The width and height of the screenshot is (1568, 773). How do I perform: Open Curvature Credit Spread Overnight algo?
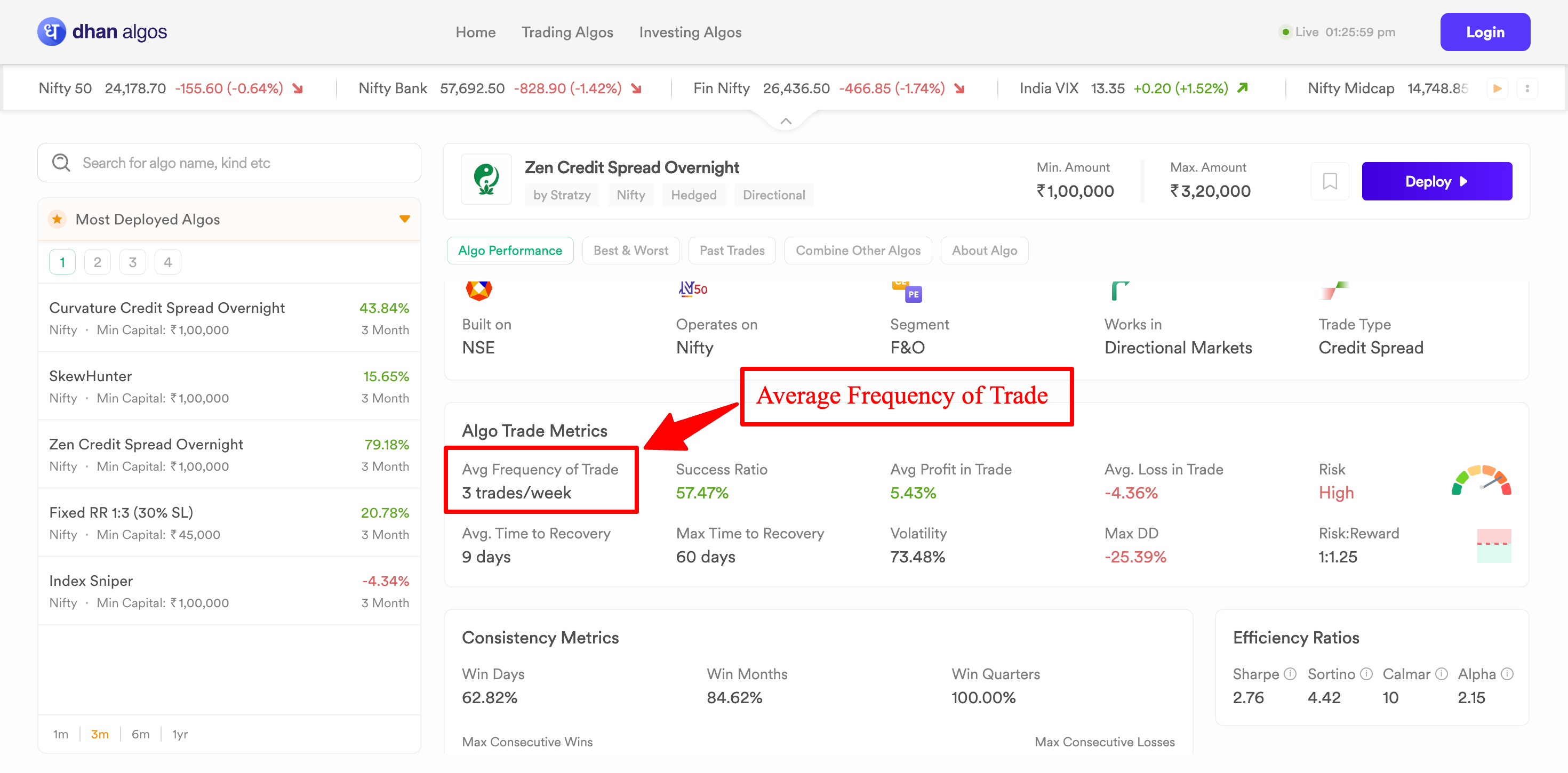pos(229,318)
